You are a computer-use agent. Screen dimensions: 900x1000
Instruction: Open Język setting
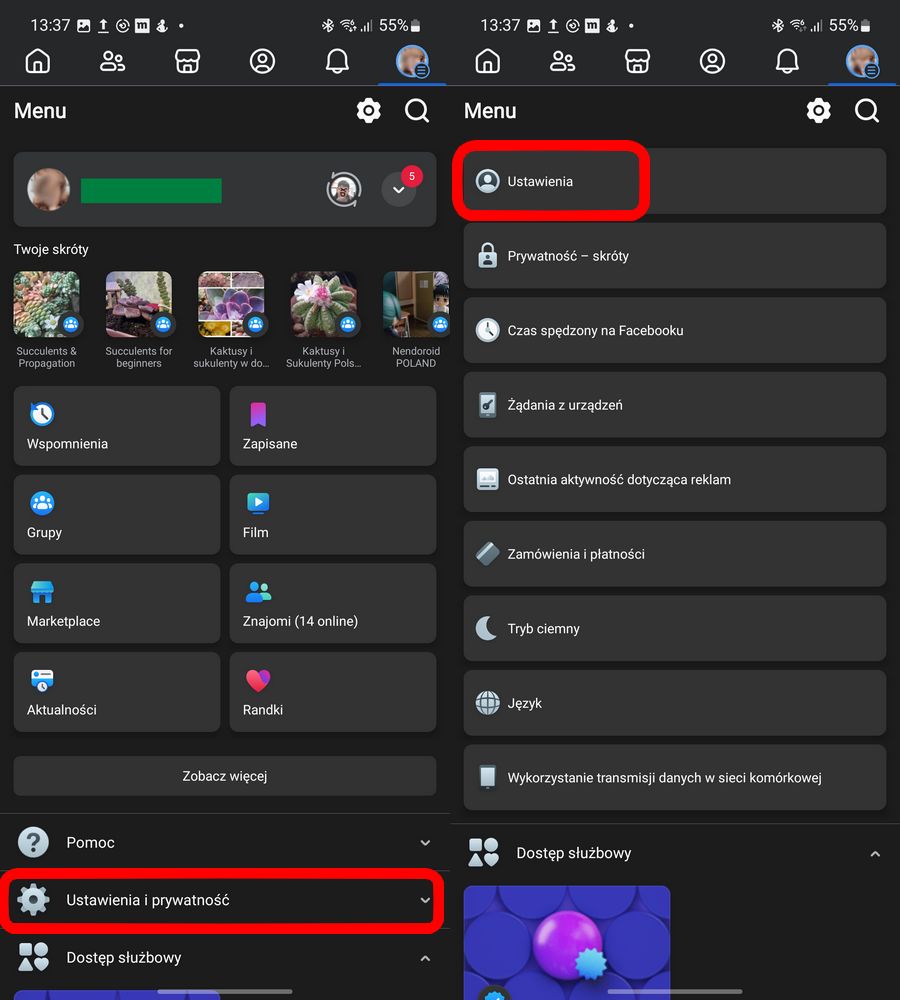tap(675, 703)
